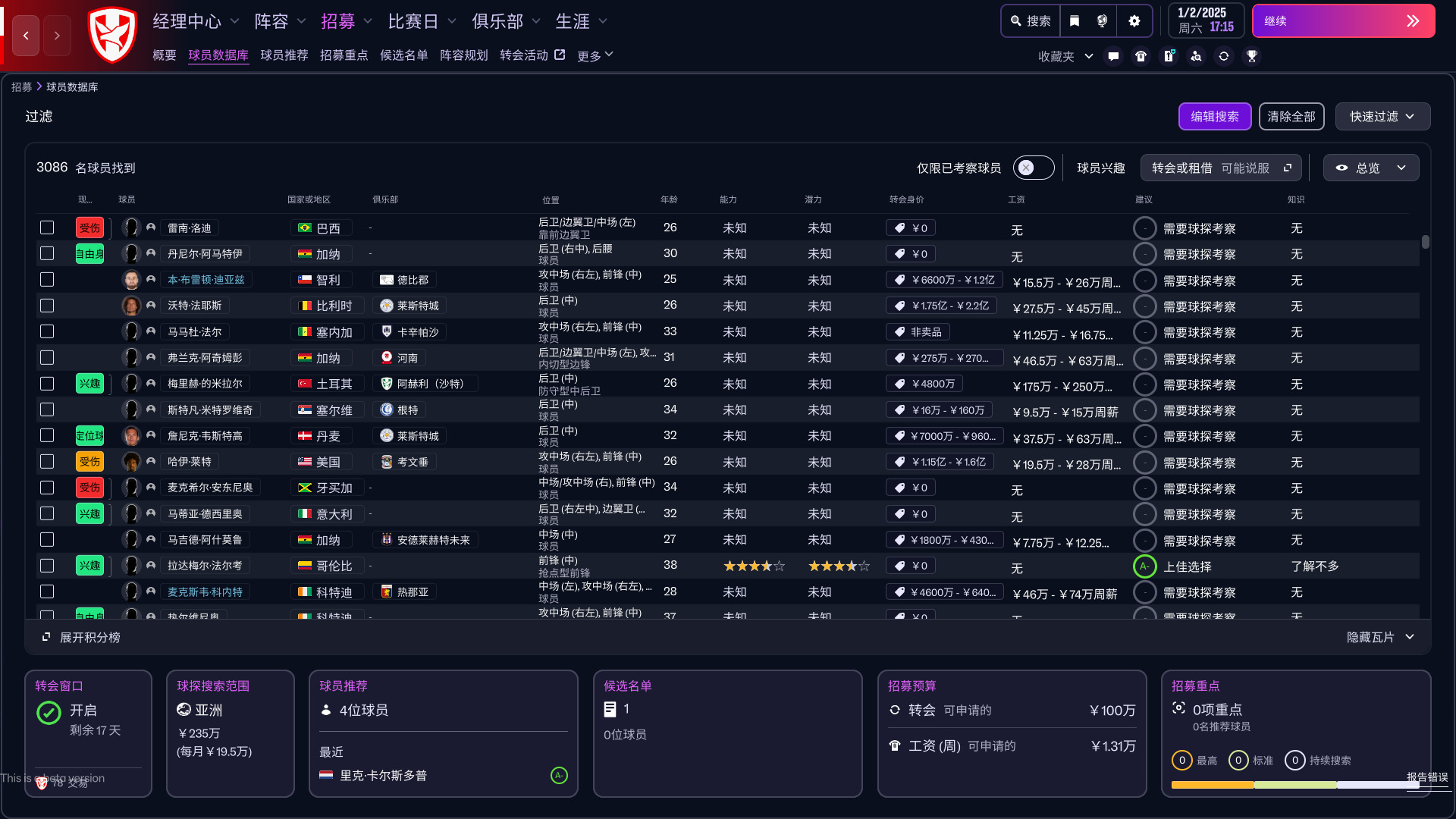
Task: Select checkbox beside 哈伊·莱特
Action: pos(47,461)
